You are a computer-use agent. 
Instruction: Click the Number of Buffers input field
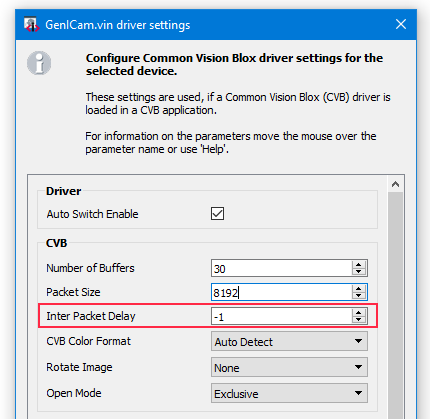pyautogui.click(x=282, y=268)
